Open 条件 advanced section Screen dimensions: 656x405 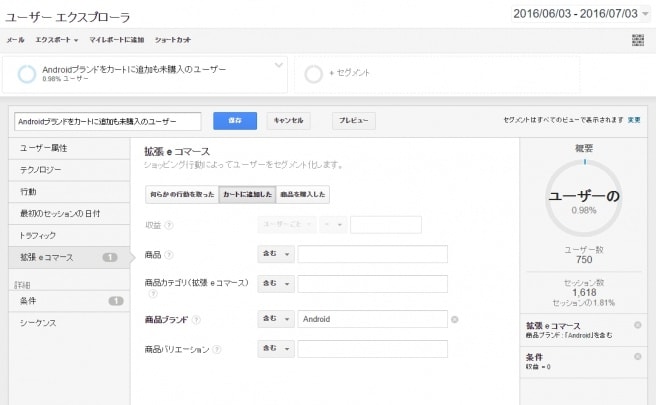click(69, 301)
